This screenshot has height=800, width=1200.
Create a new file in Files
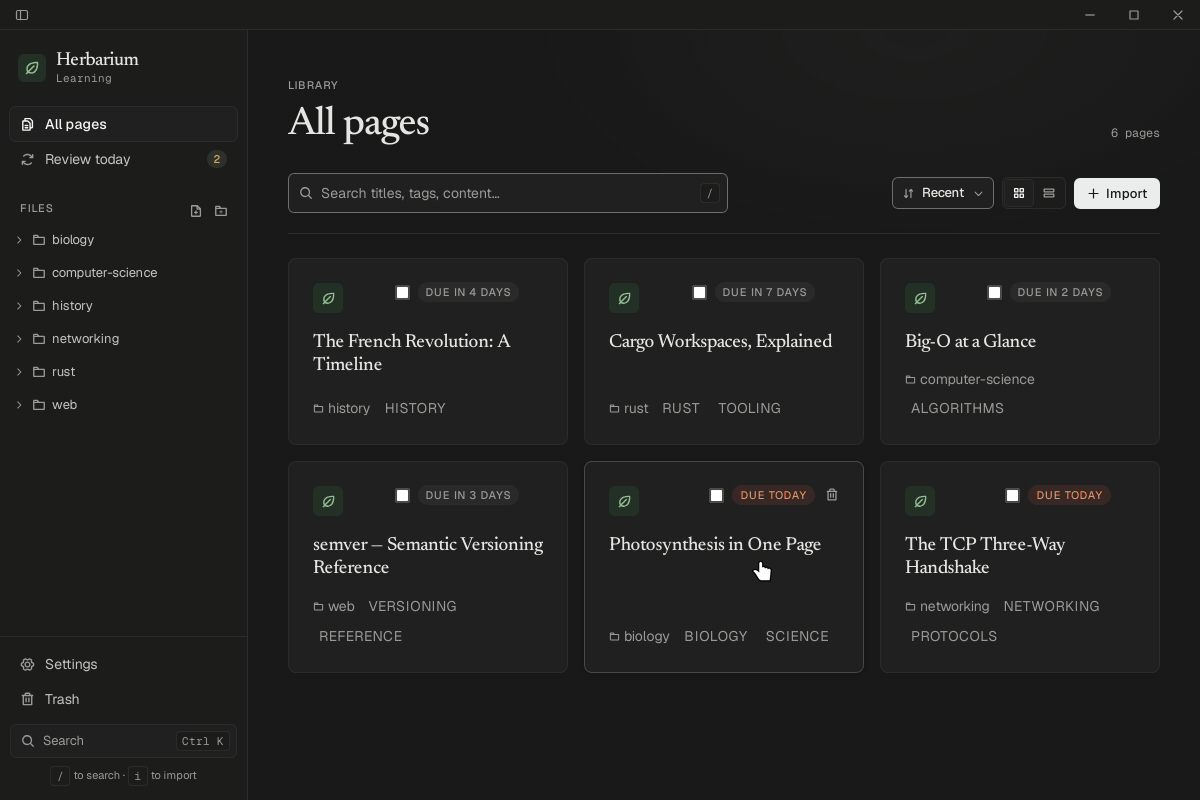pyautogui.click(x=196, y=211)
